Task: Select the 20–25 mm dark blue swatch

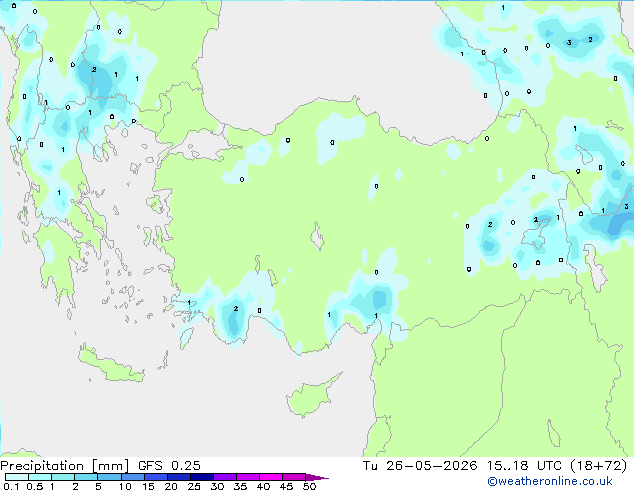Action: [x=179, y=477]
